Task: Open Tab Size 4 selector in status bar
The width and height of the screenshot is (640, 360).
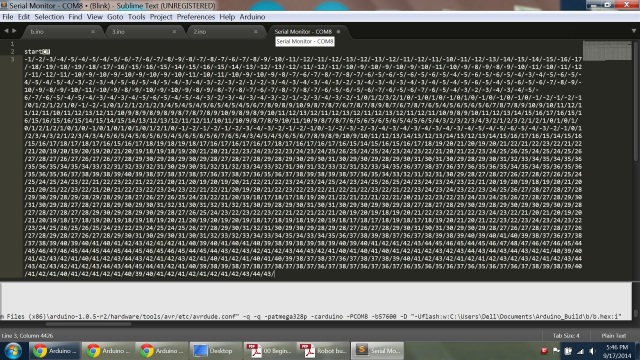Action: point(566,336)
